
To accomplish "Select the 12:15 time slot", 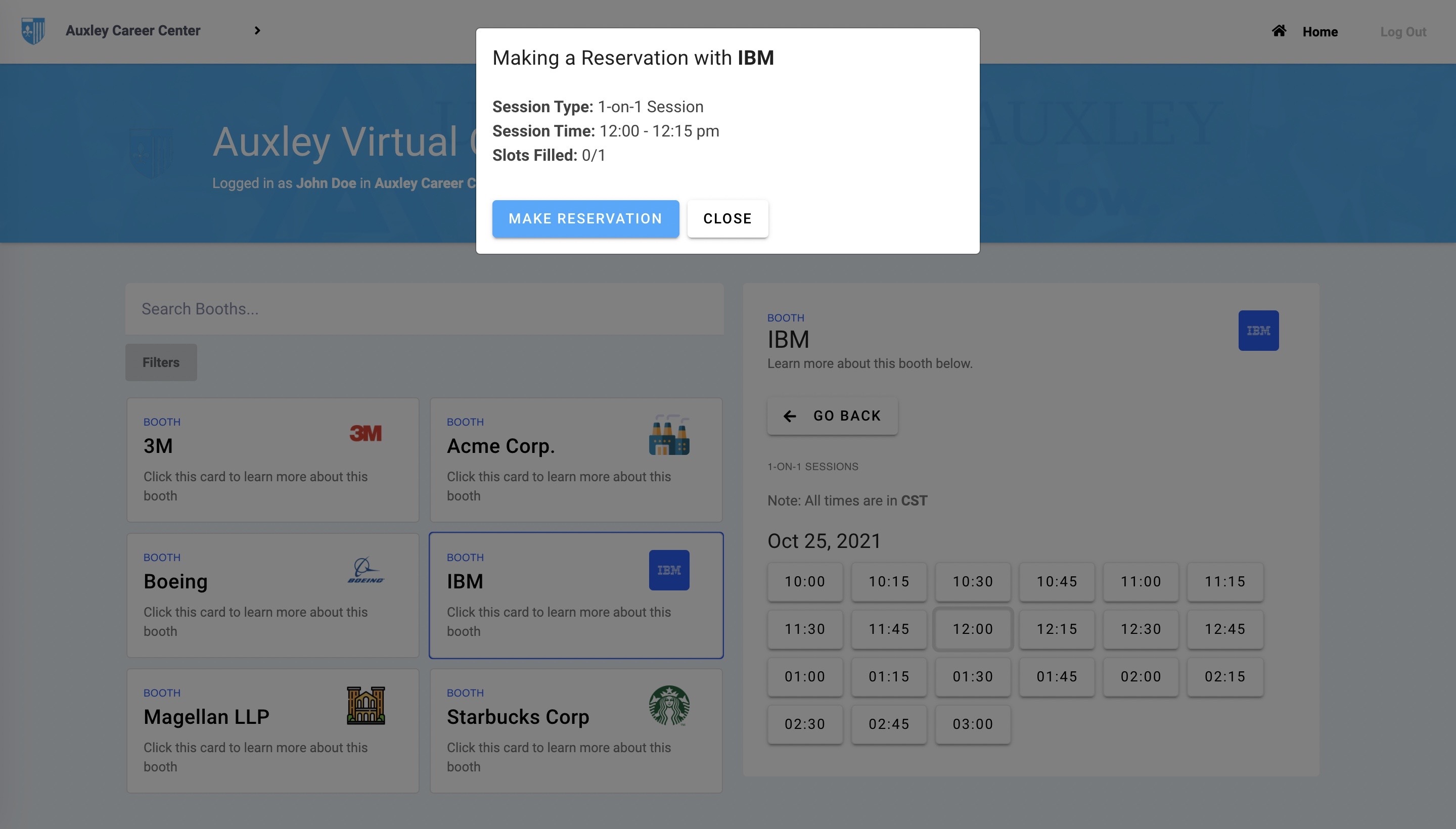I will (1057, 630).
